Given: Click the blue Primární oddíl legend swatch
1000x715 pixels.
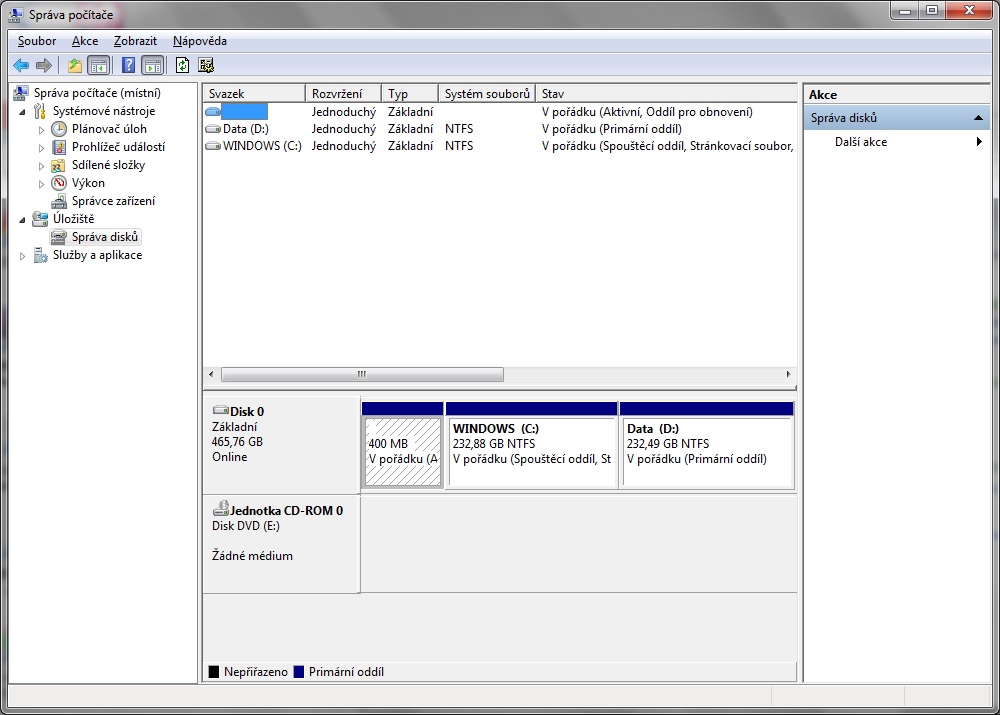Looking at the screenshot, I should click(x=299, y=672).
